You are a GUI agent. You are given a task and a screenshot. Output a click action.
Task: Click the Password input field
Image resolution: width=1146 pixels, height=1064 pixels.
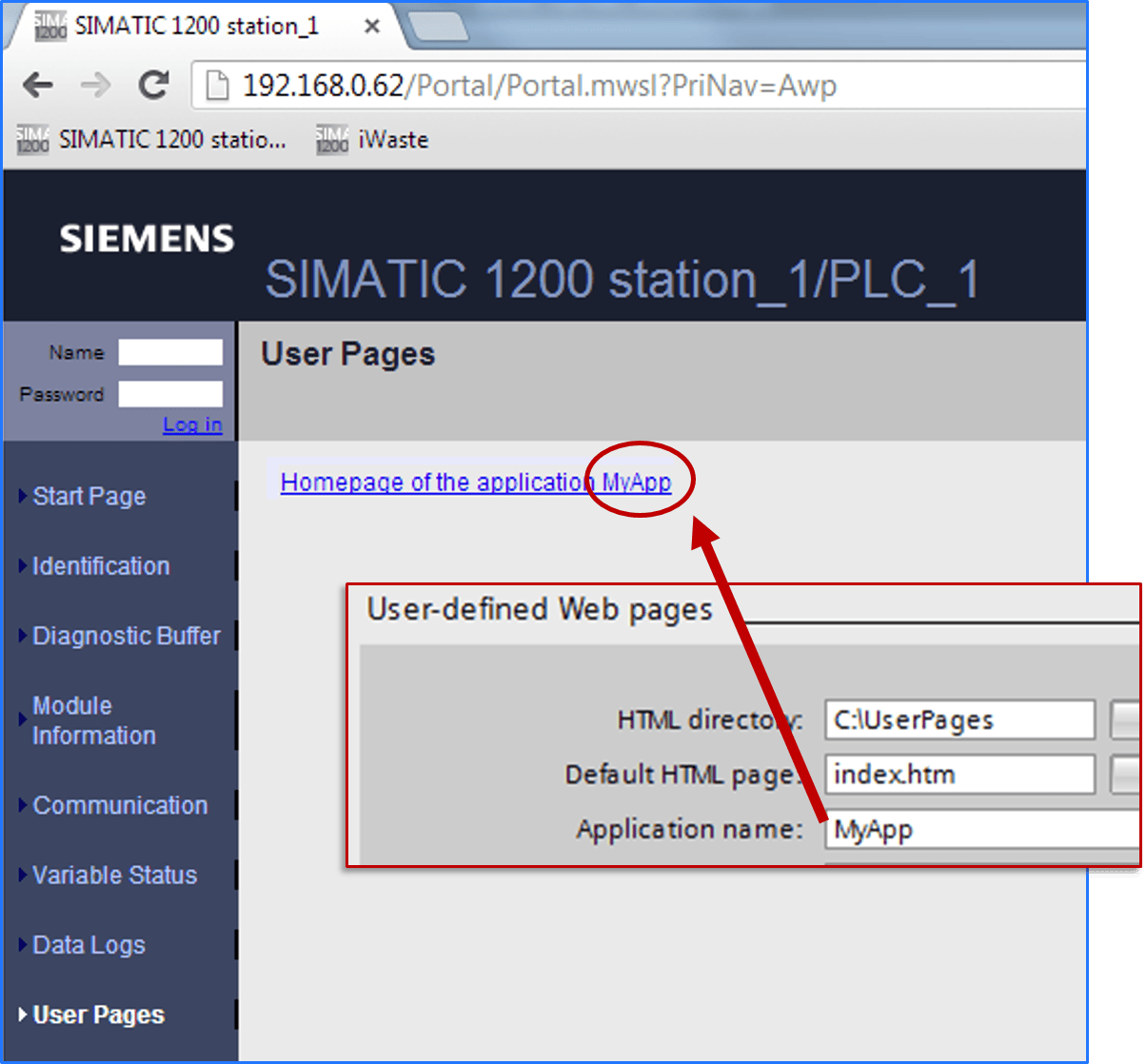pyautogui.click(x=170, y=394)
